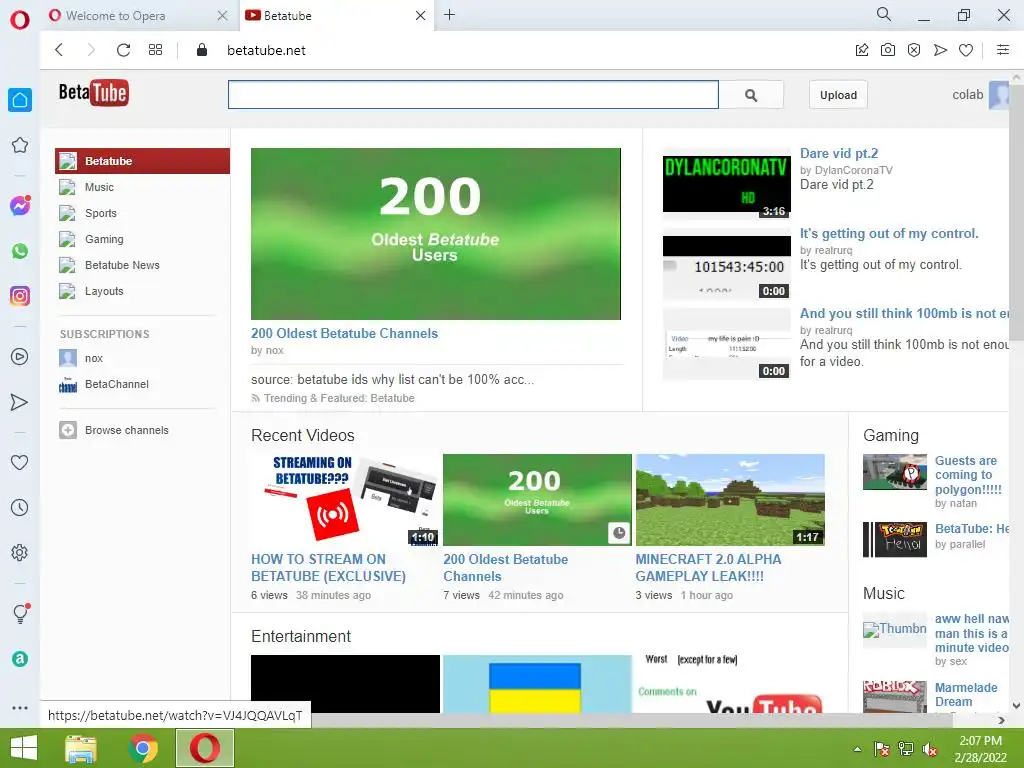Open History clock icon in sidebar
This screenshot has height=768, width=1024.
(x=20, y=507)
